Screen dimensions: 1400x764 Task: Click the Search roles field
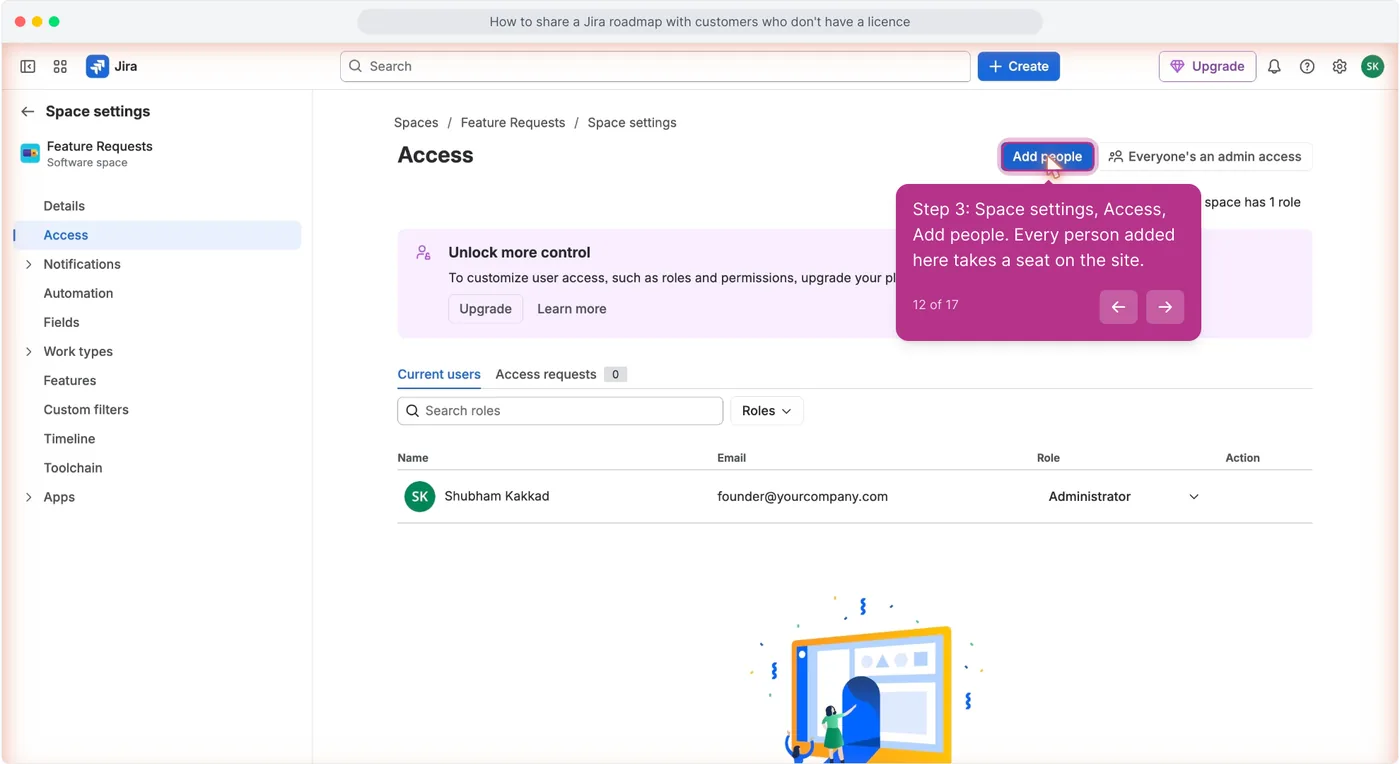(x=560, y=411)
